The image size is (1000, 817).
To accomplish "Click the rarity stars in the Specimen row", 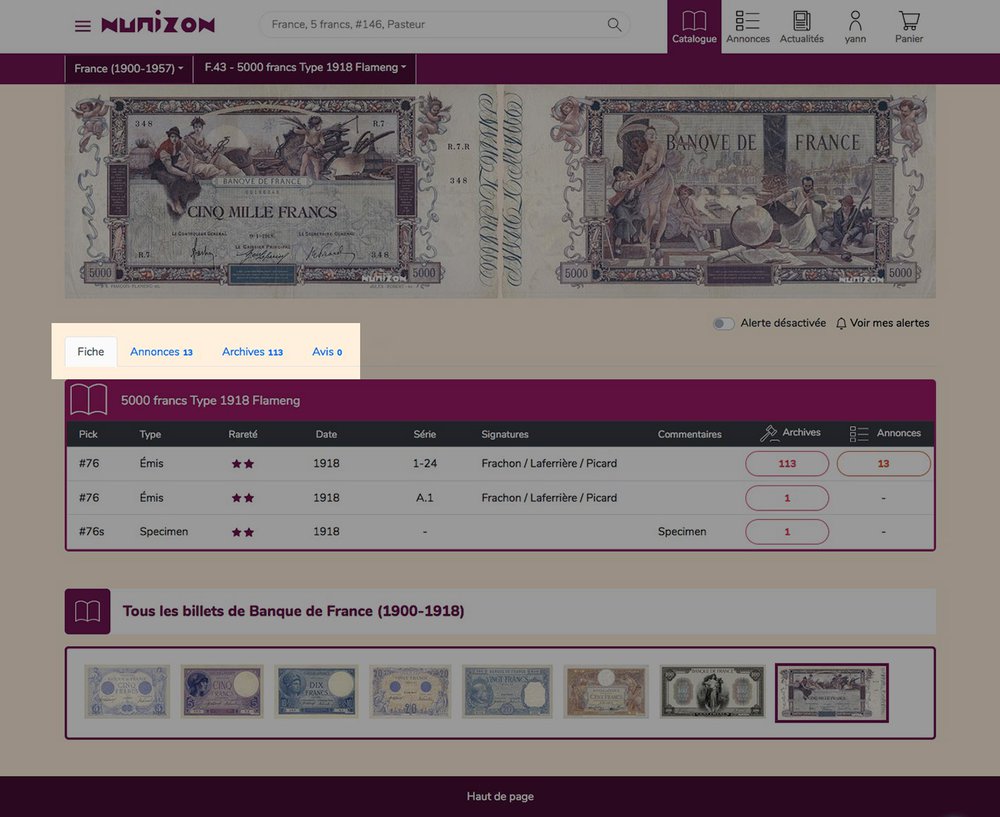I will [x=243, y=532].
